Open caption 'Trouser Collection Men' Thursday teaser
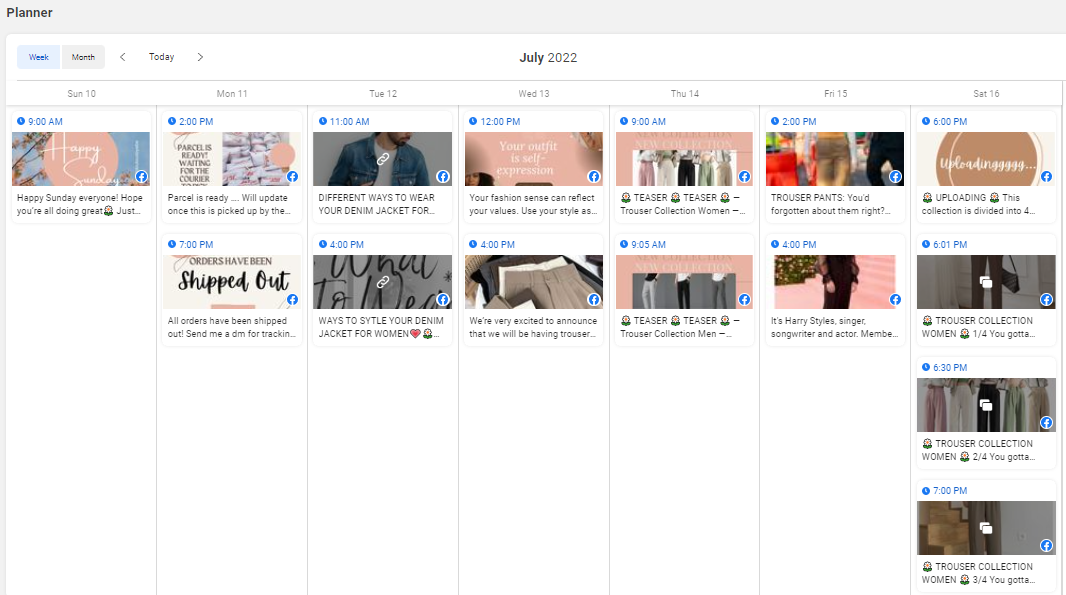The width and height of the screenshot is (1066, 595). (680, 327)
